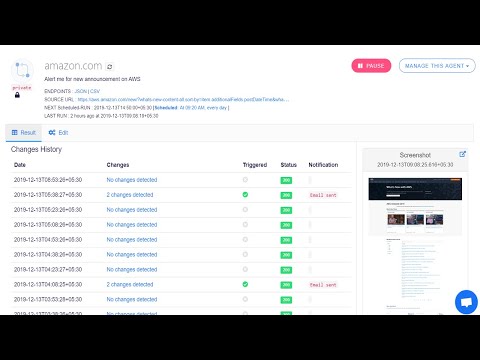The width and height of the screenshot is (480, 360).
Task: Open the chat support bubble
Action: pos(466,302)
